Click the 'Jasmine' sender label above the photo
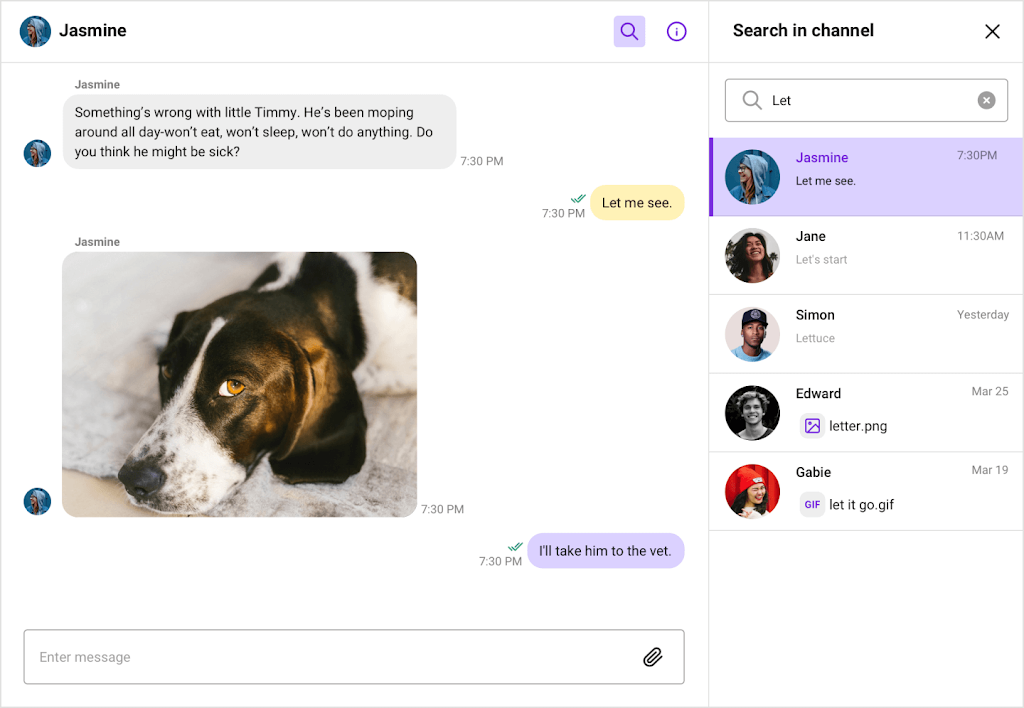The image size is (1024, 708). [x=97, y=242]
